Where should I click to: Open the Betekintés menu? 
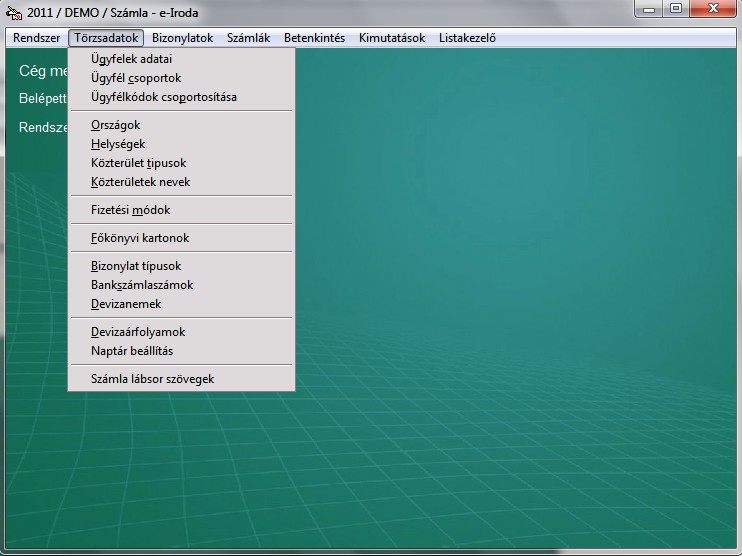[314, 38]
